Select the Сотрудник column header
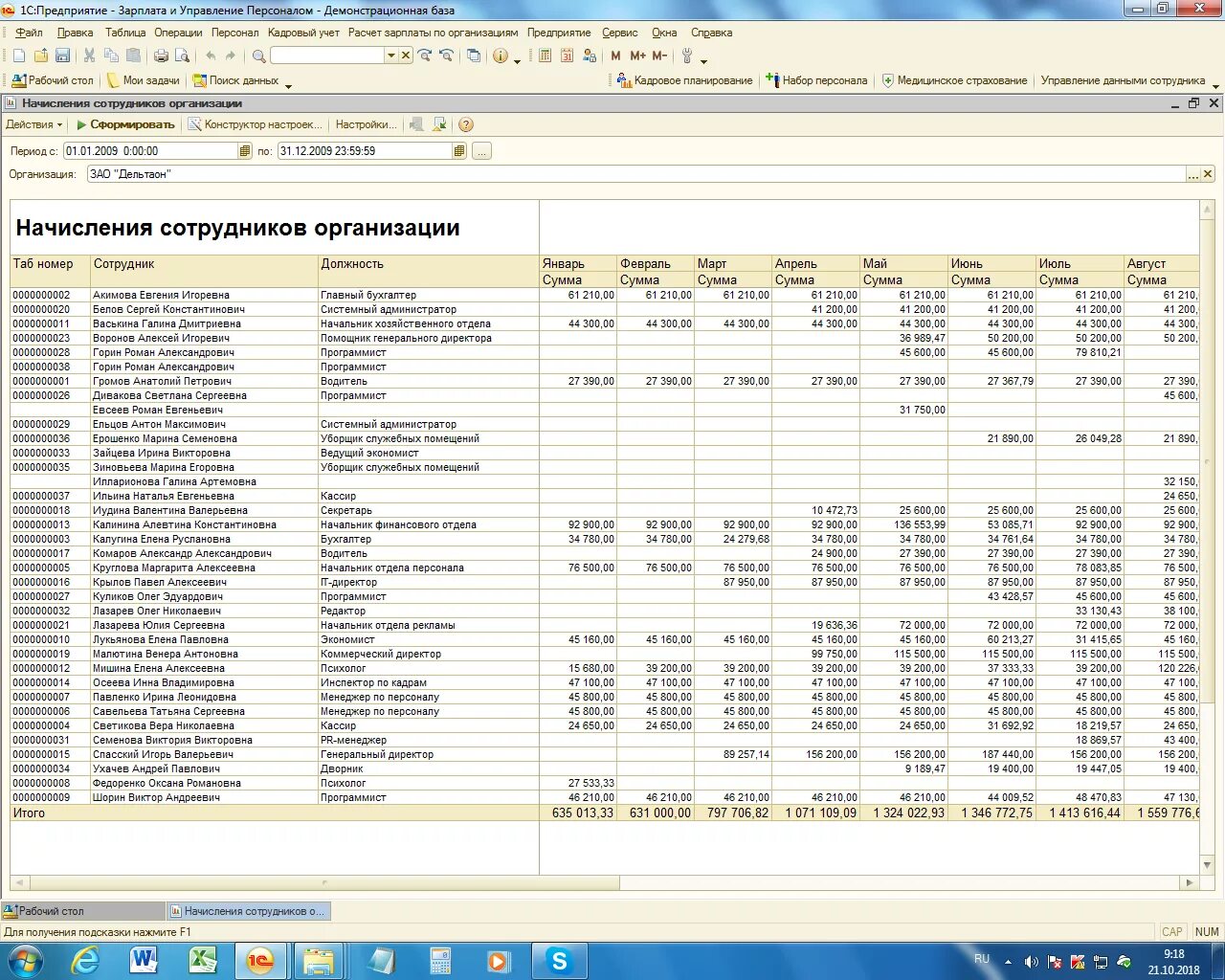Image resolution: width=1225 pixels, height=980 pixels. tap(205, 271)
